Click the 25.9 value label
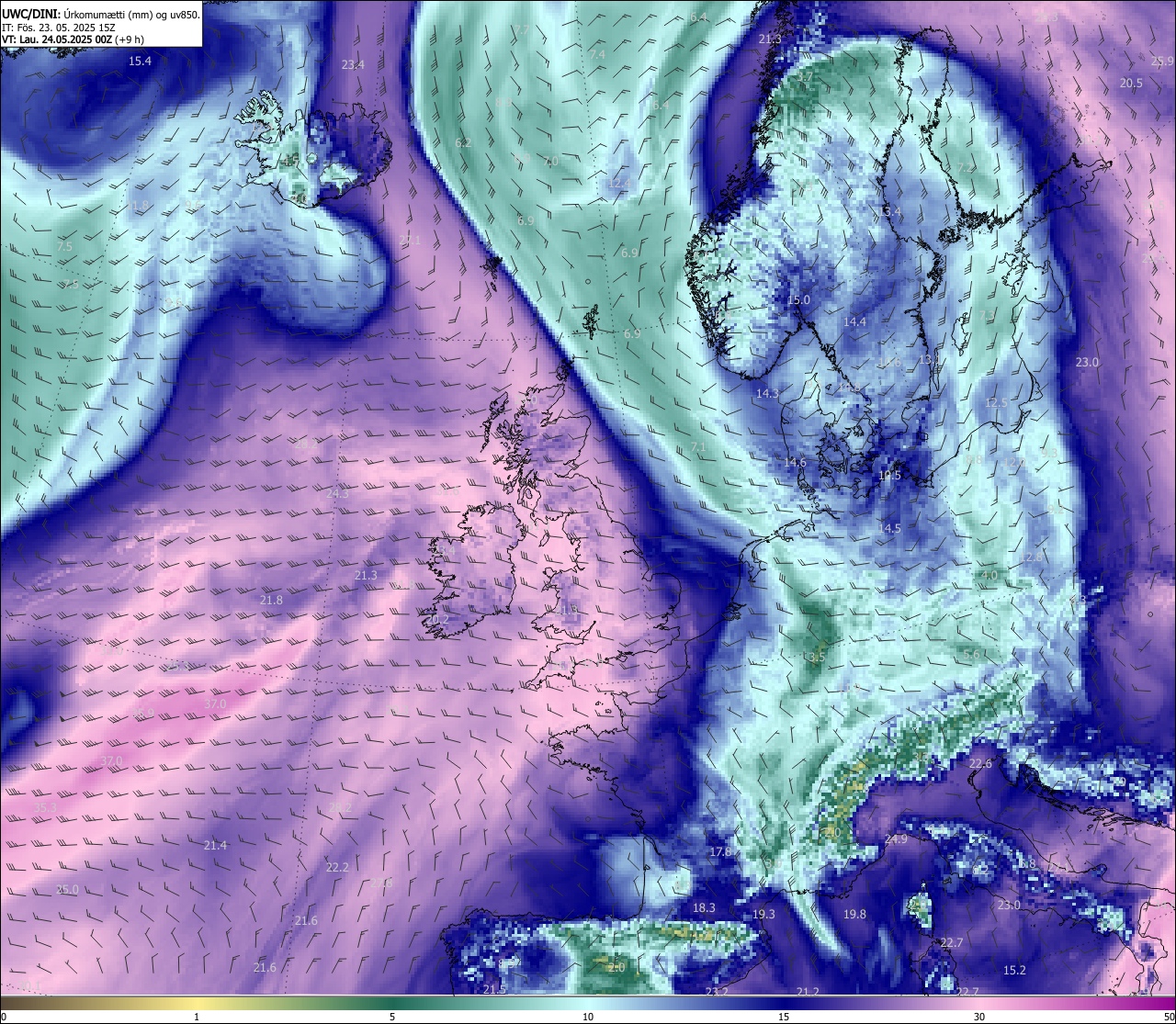This screenshot has width=1176, height=1024. [1162, 61]
